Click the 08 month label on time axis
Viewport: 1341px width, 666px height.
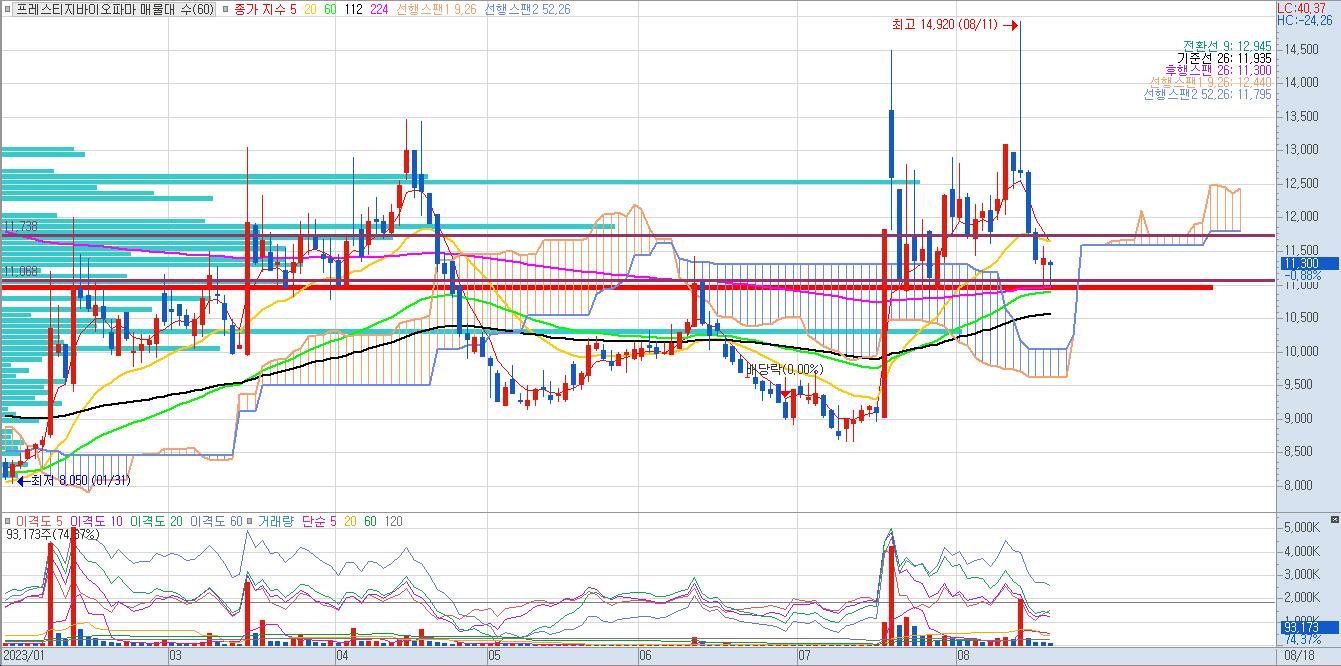coord(963,657)
